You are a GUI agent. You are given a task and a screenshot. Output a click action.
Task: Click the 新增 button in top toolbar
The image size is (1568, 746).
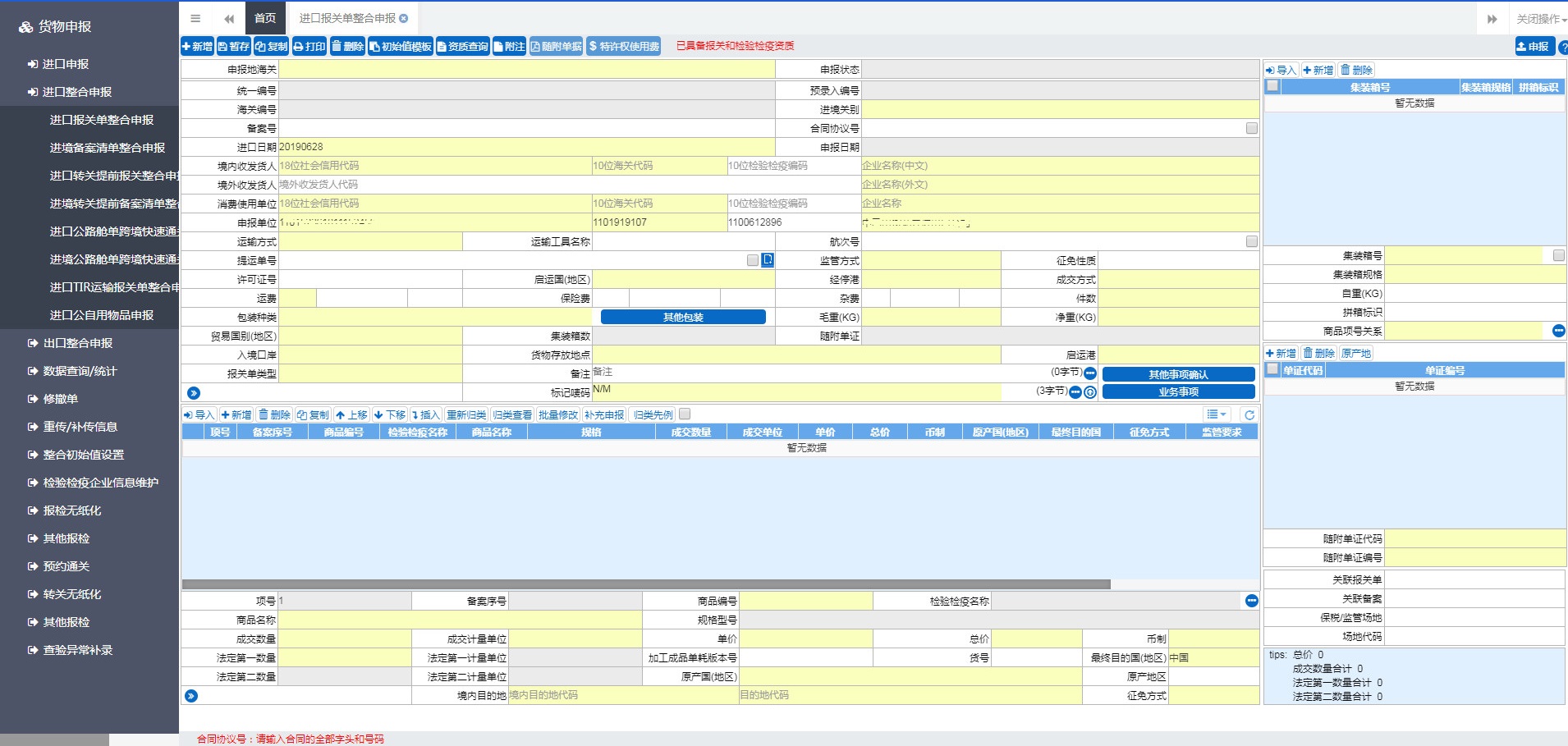[197, 46]
